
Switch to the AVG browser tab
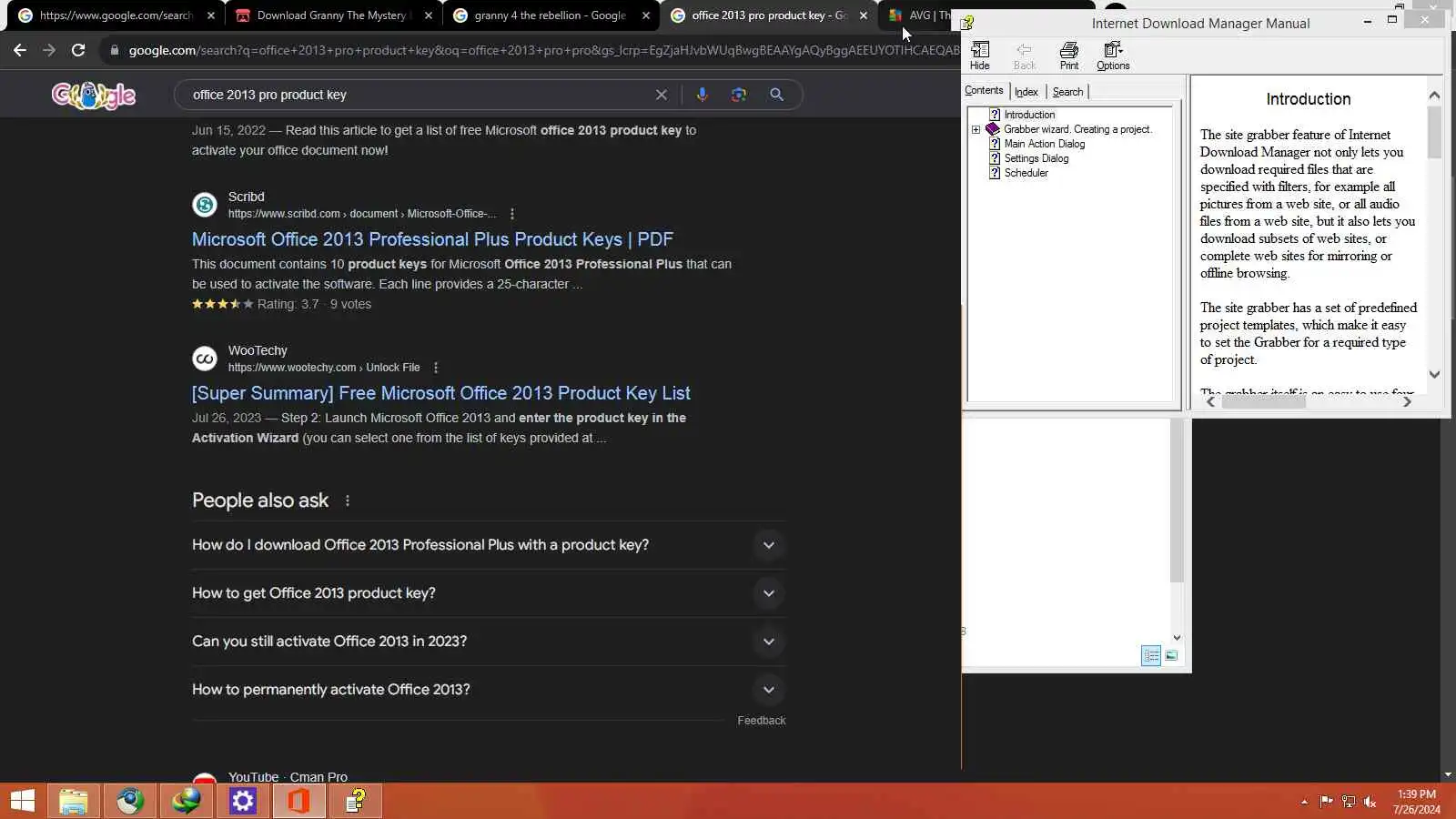[x=919, y=15]
